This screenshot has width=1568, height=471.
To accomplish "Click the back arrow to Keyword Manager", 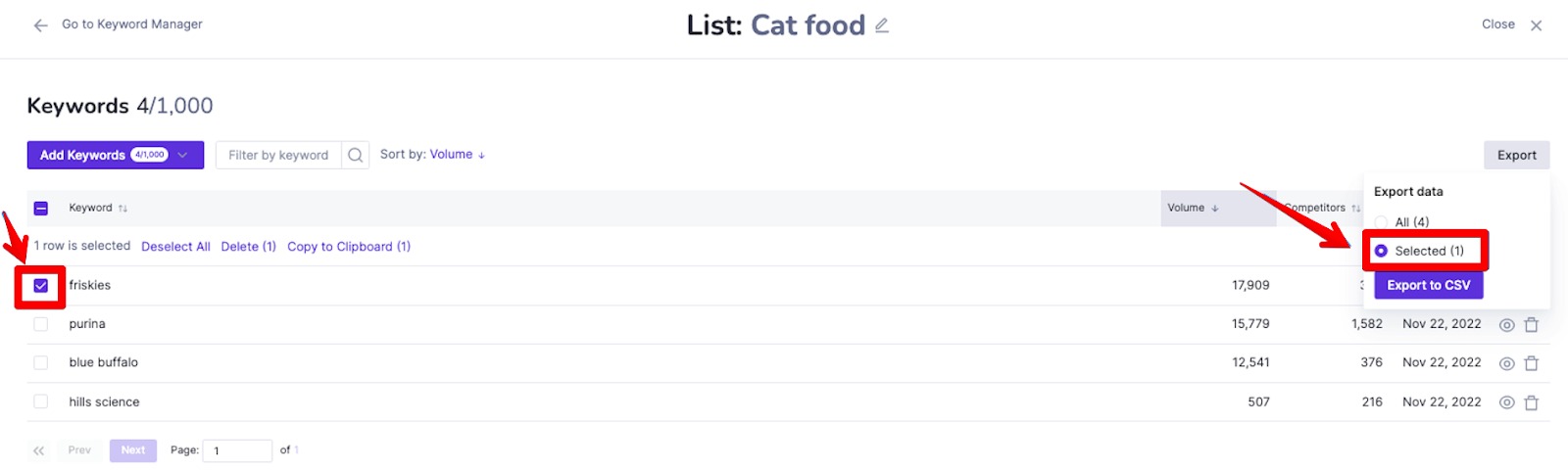I will (40, 25).
